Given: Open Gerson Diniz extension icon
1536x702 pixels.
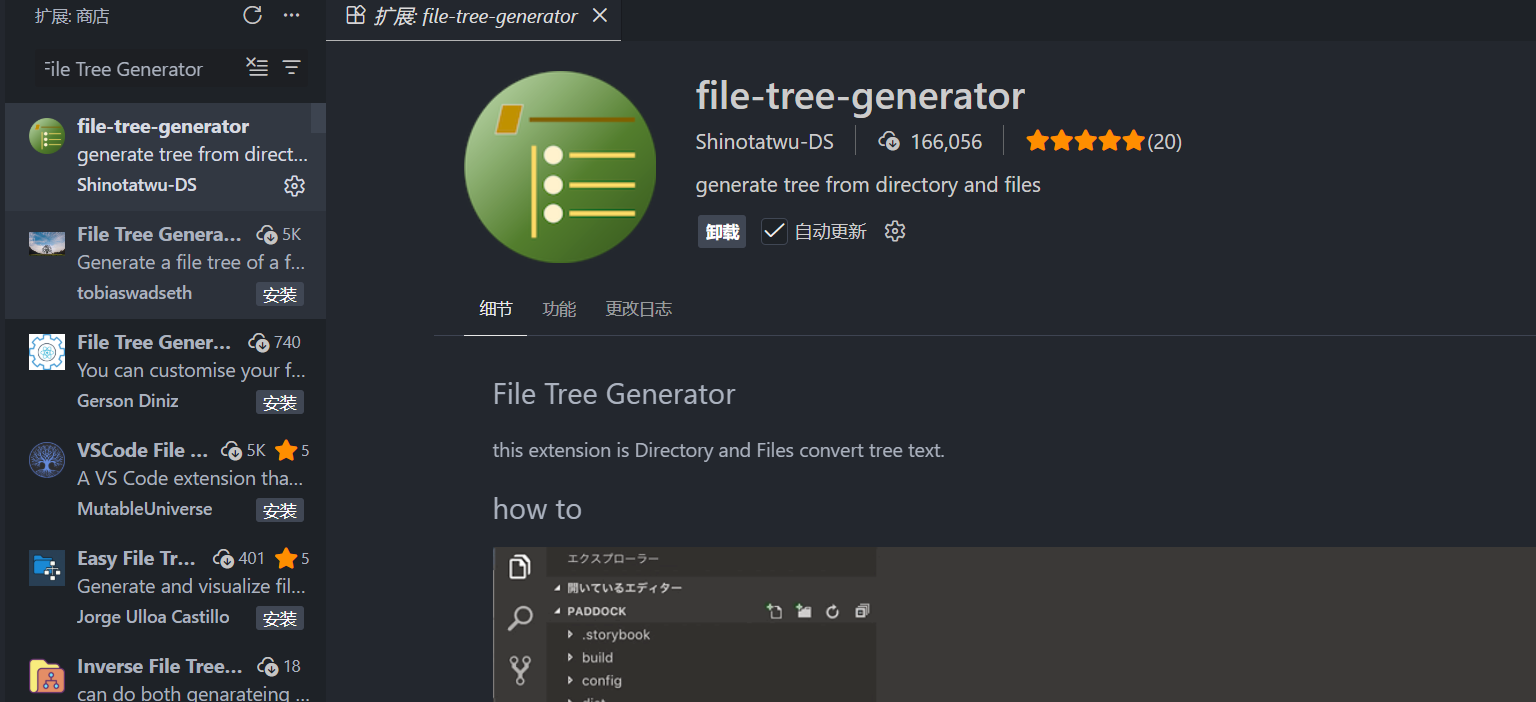Looking at the screenshot, I should pyautogui.click(x=47, y=352).
